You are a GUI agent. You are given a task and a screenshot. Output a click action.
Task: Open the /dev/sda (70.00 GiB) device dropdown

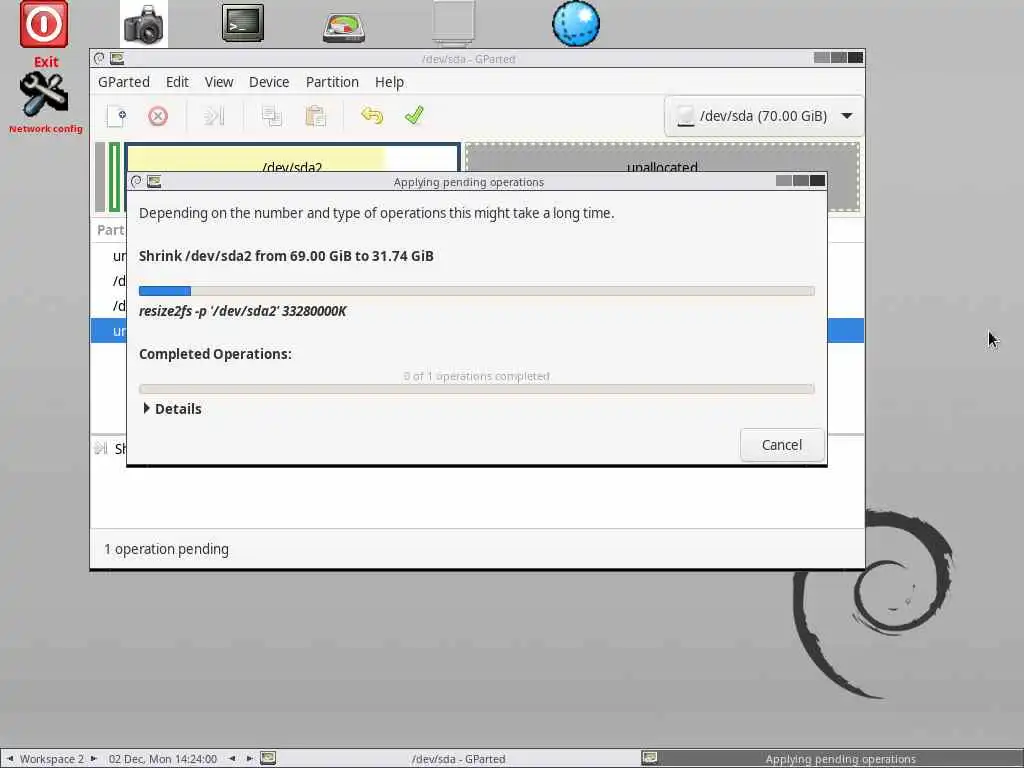point(763,116)
